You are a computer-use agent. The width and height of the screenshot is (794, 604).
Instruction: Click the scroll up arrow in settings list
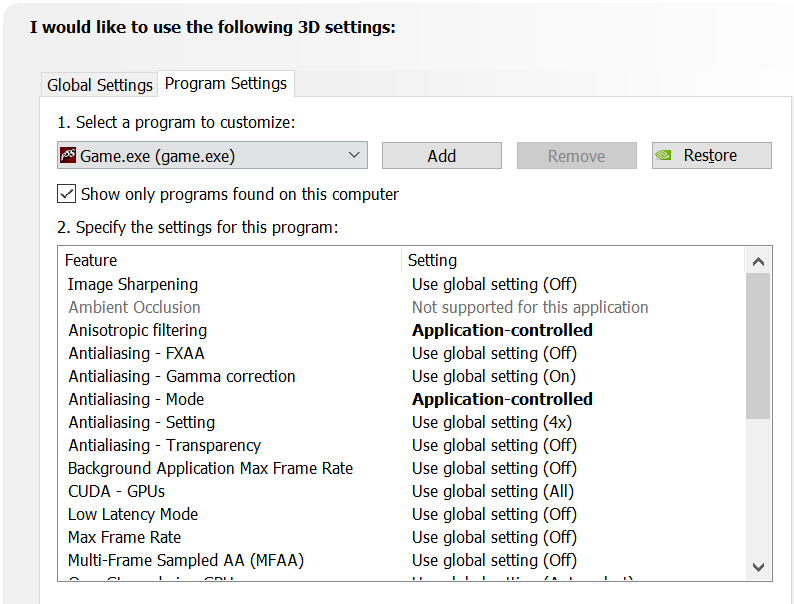click(759, 261)
